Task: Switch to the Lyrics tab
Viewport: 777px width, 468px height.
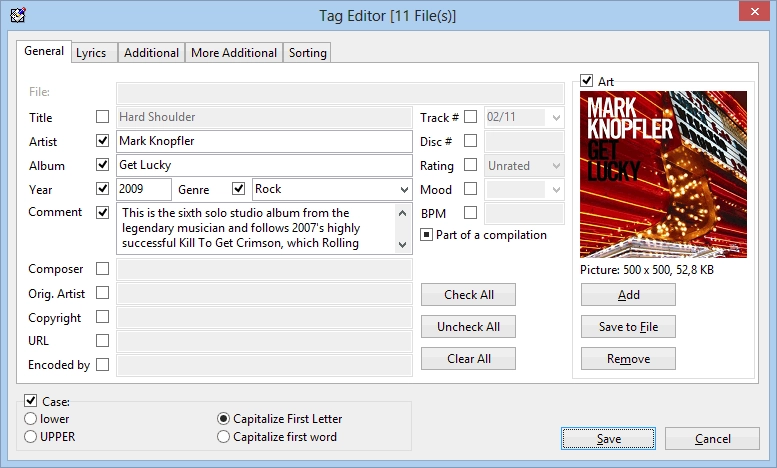Action: 94,53
